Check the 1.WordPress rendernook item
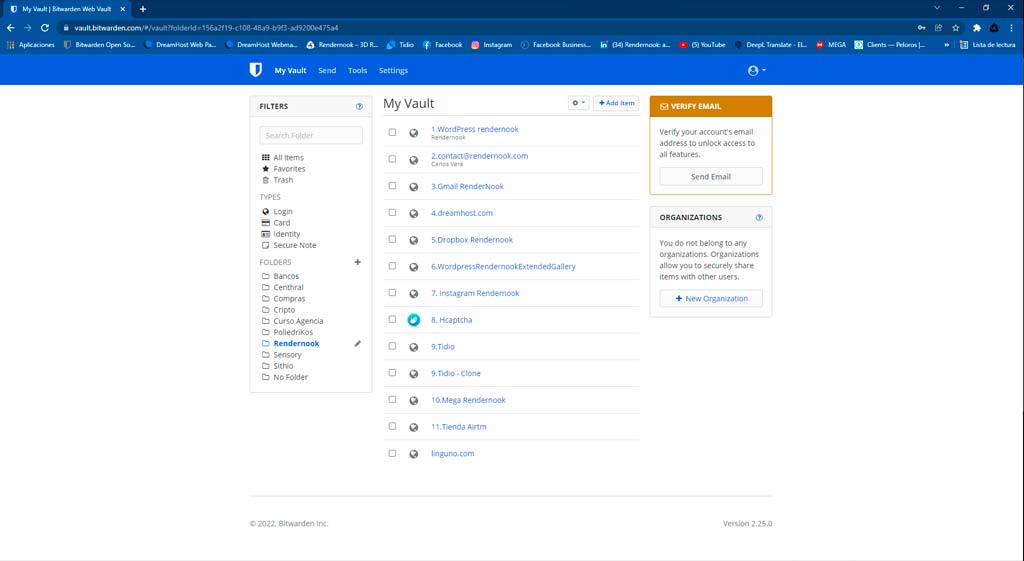The height and width of the screenshot is (561, 1024). (392, 132)
